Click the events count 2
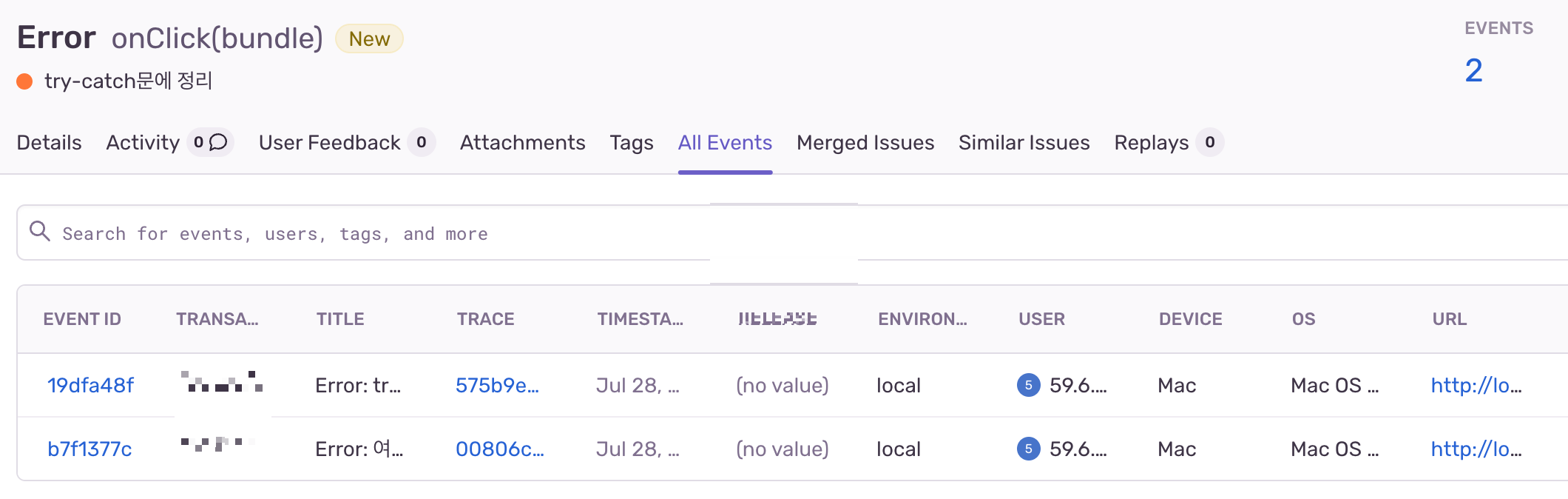1568x499 pixels. (x=1473, y=70)
